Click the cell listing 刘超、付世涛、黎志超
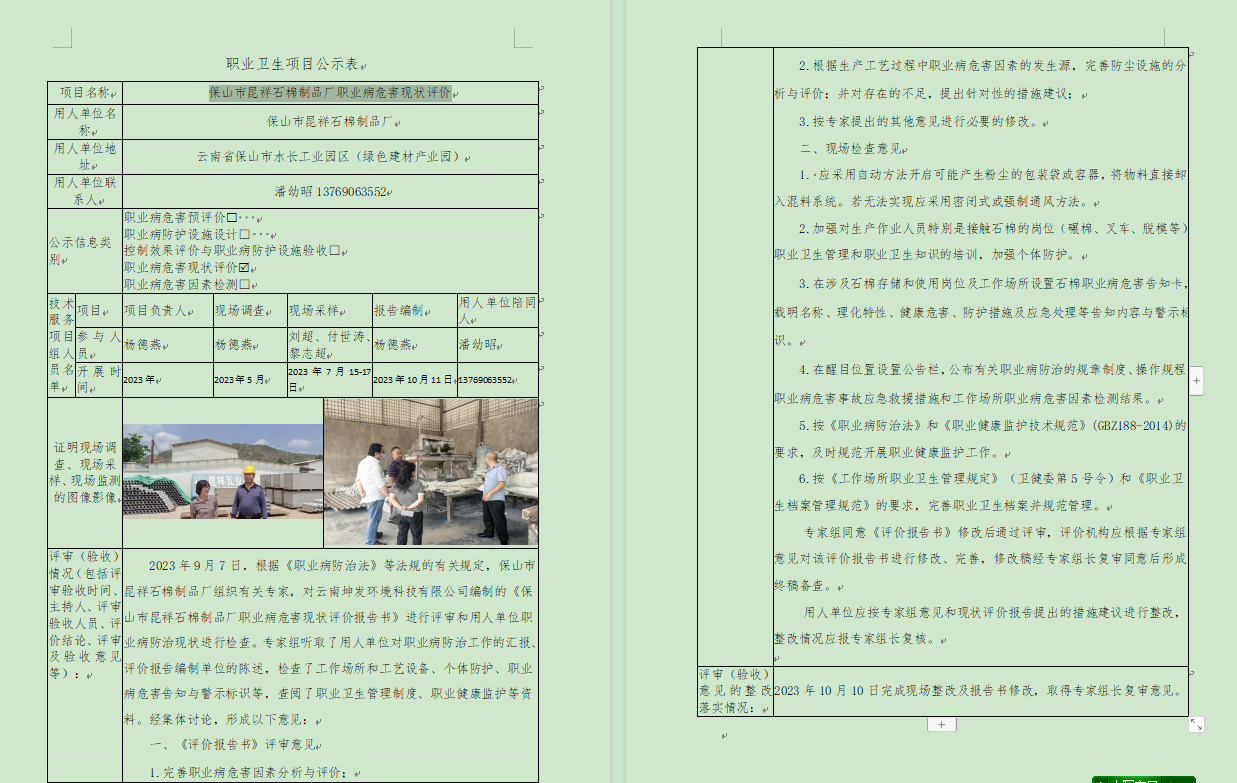Image resolution: width=1237 pixels, height=783 pixels. click(x=329, y=345)
